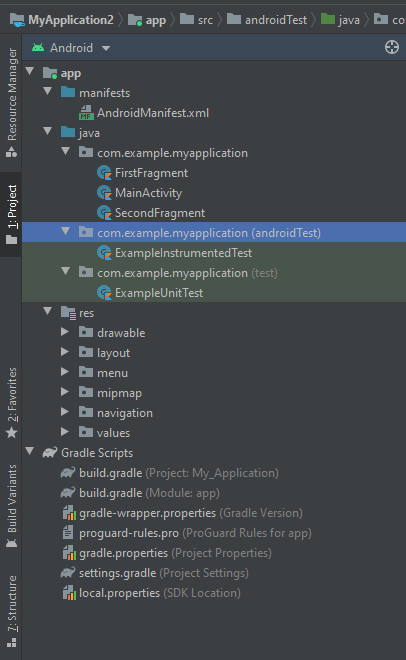Click the local.properties file icon
This screenshot has width=406, height=660.
tap(69, 593)
